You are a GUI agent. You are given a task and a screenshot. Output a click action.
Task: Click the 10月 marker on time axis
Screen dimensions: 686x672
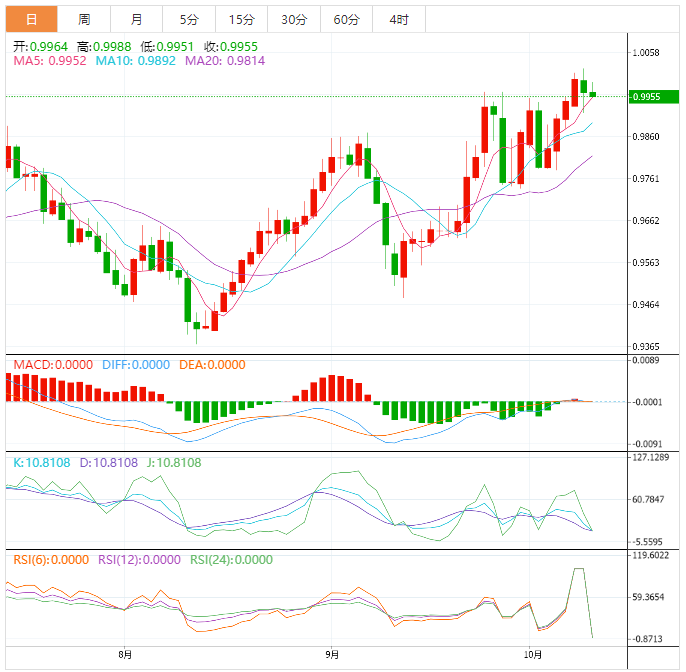(x=534, y=655)
